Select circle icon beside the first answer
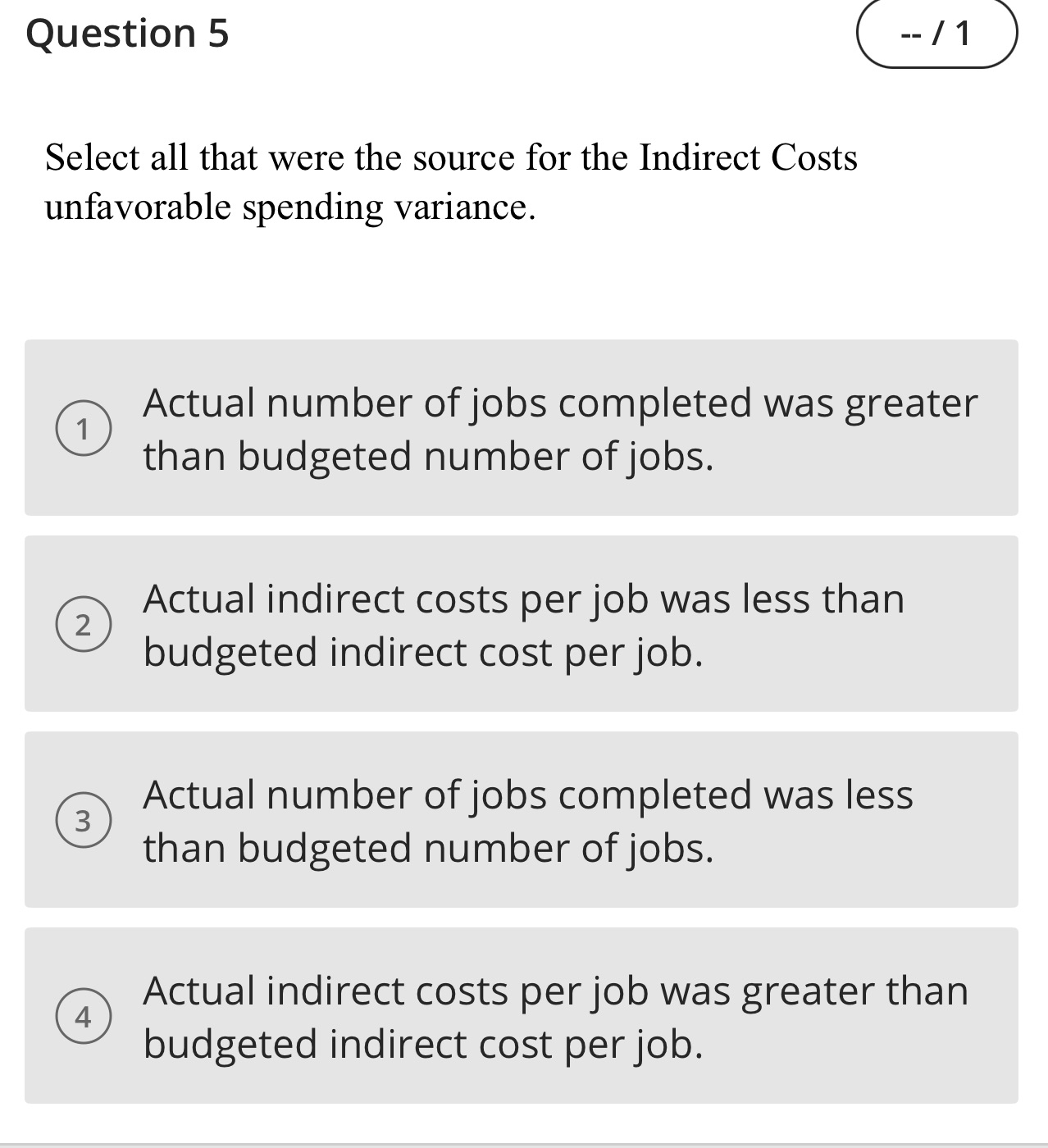 (84, 427)
